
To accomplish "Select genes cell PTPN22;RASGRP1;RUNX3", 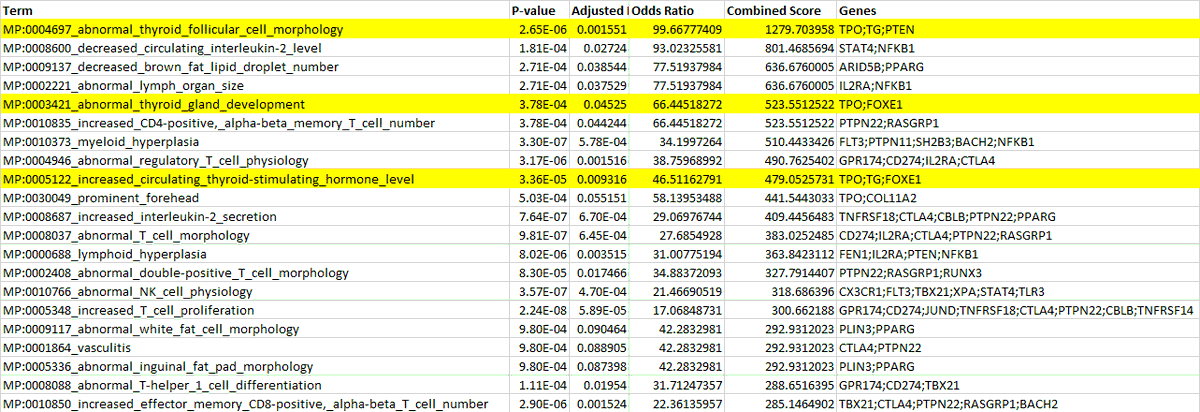I will 1017,273.
